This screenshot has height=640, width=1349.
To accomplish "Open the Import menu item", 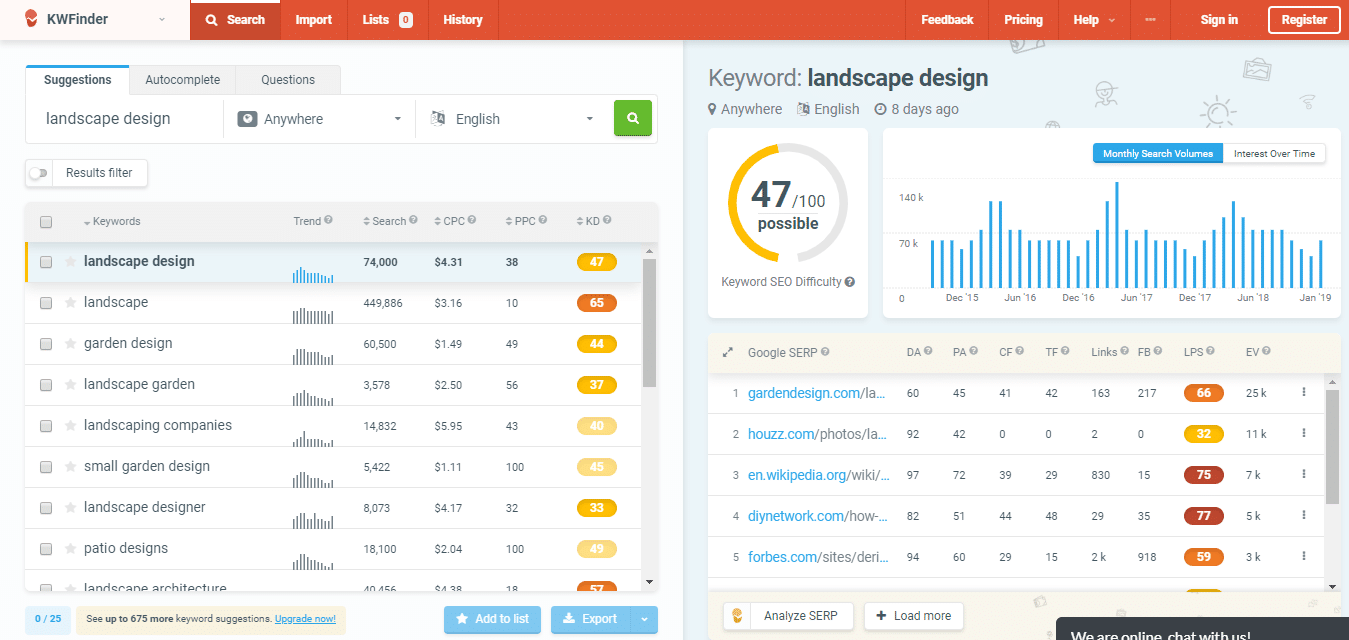I will pos(313,19).
